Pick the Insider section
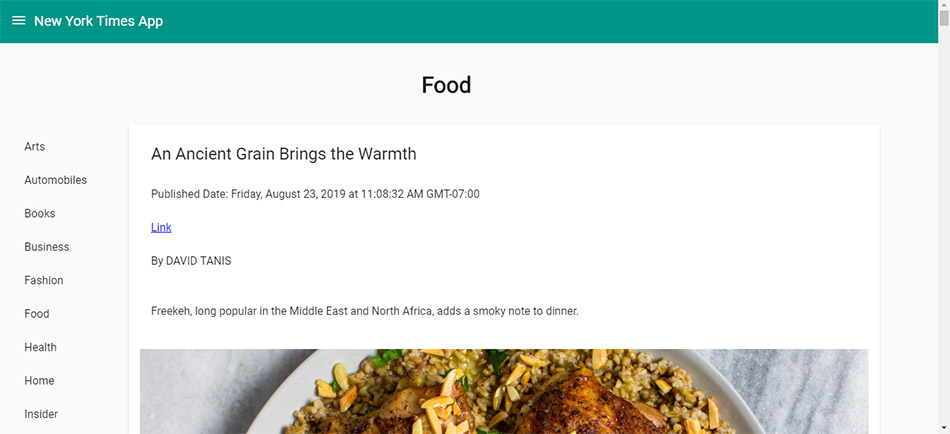Viewport: 950px width, 434px height. [41, 414]
